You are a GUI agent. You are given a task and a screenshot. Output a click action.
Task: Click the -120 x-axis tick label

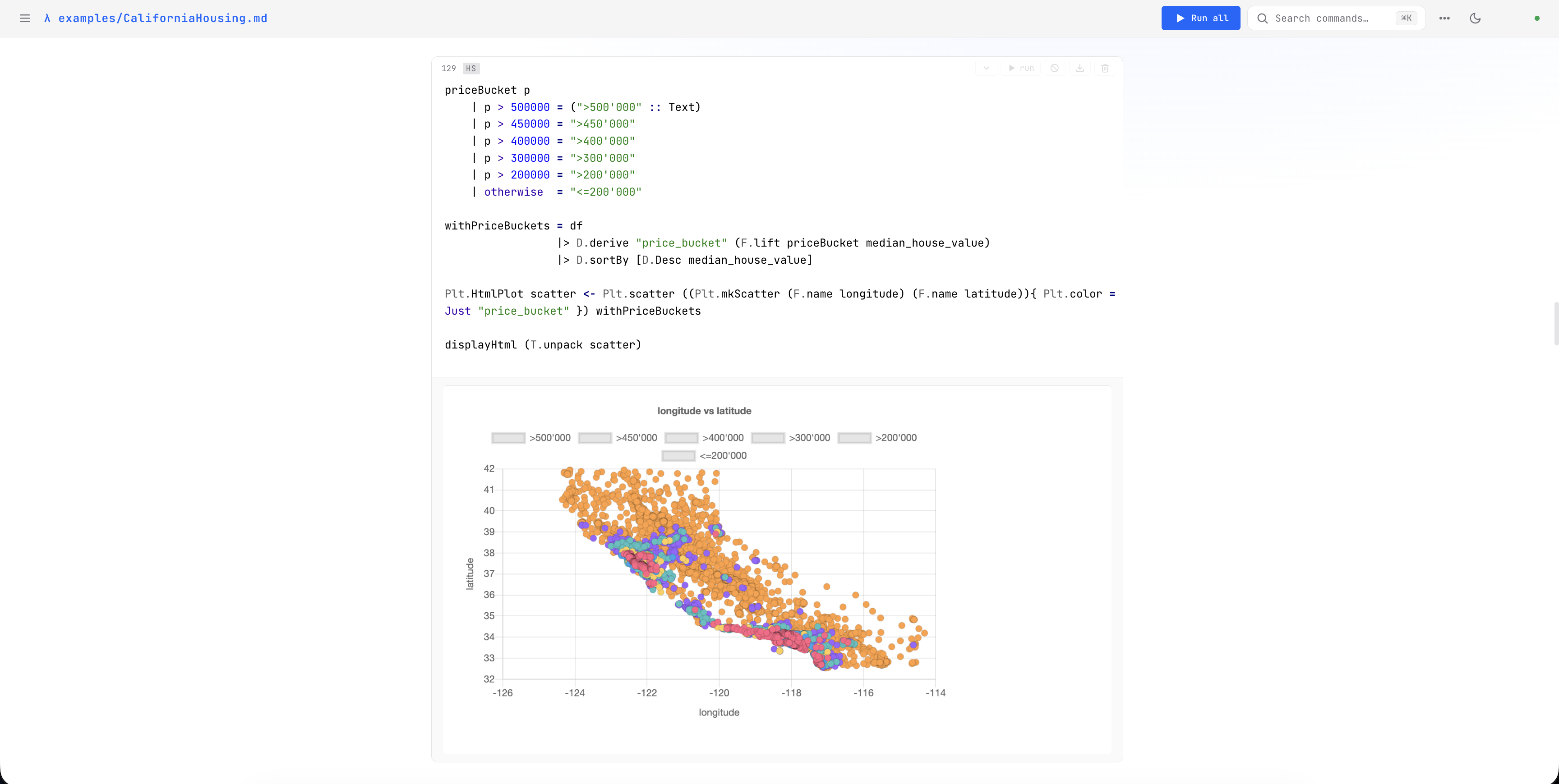pos(719,692)
